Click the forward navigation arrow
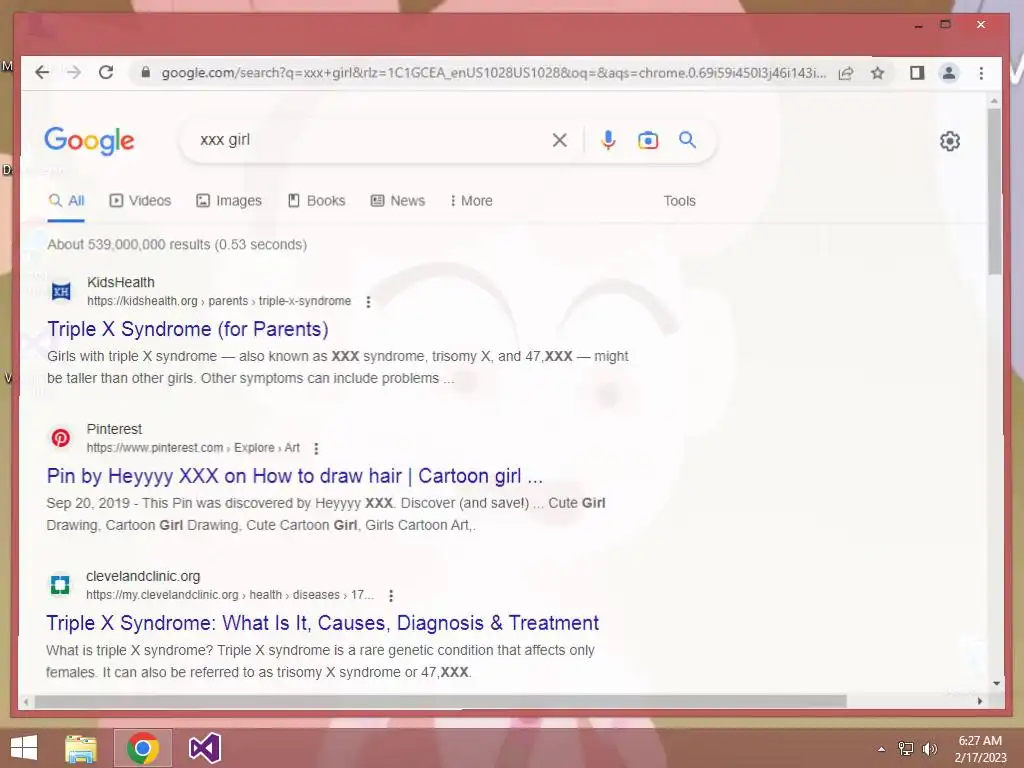Image resolution: width=1024 pixels, height=768 pixels. tap(74, 72)
